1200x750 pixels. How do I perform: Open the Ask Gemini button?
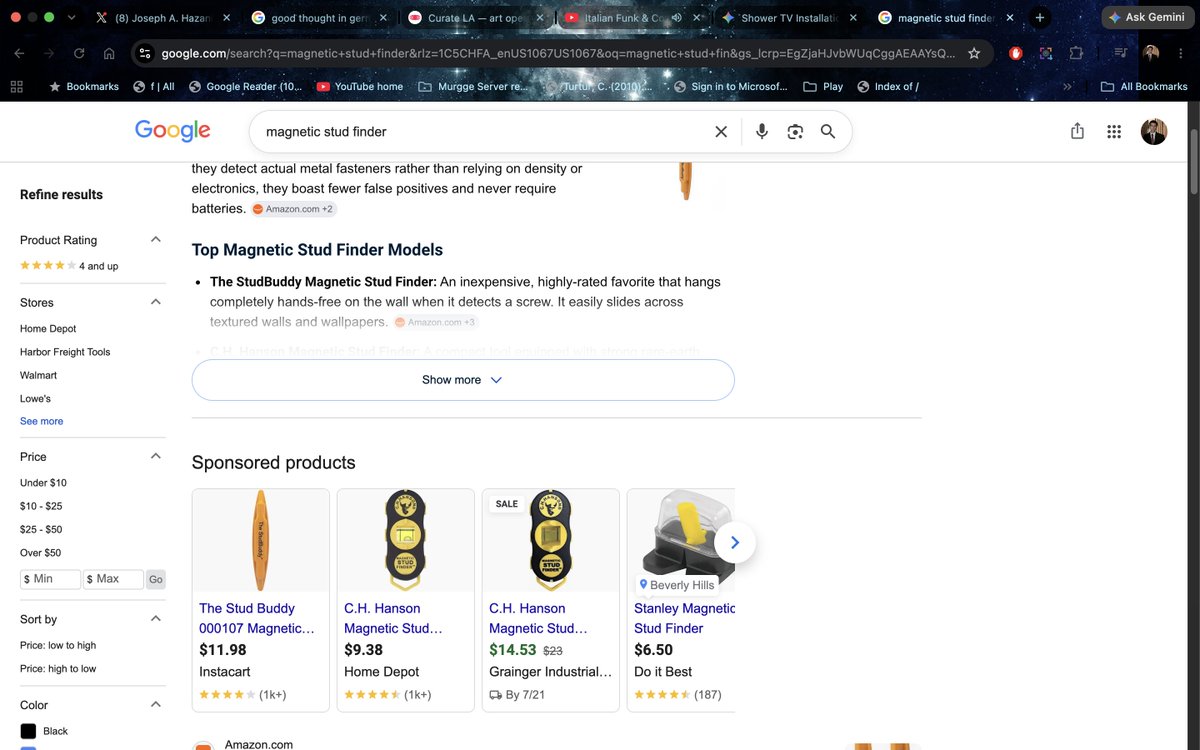click(1146, 18)
